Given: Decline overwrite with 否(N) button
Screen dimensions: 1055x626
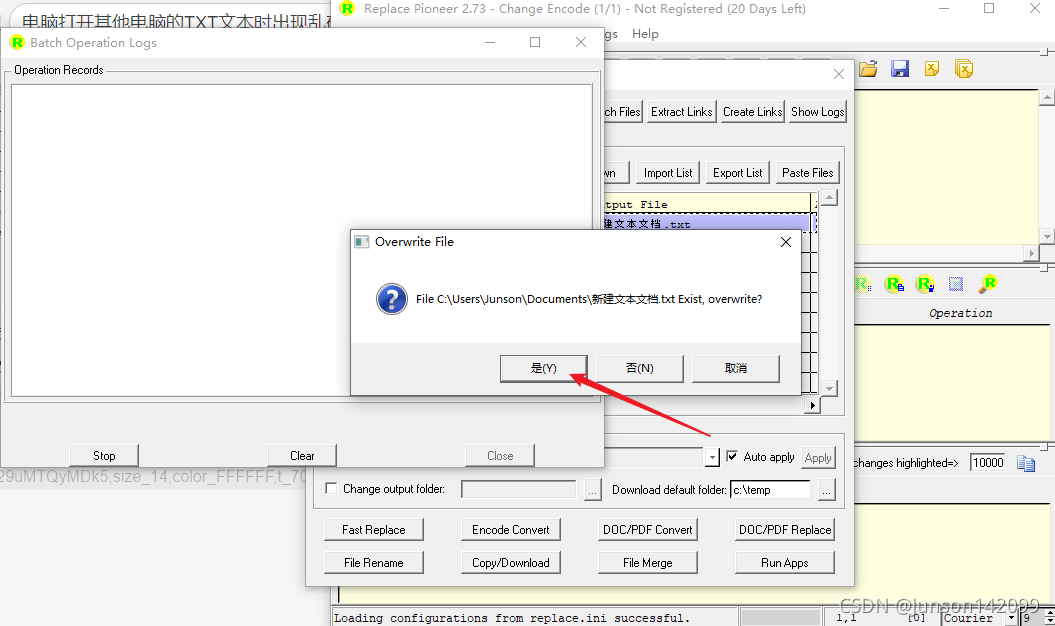Looking at the screenshot, I should [x=640, y=368].
